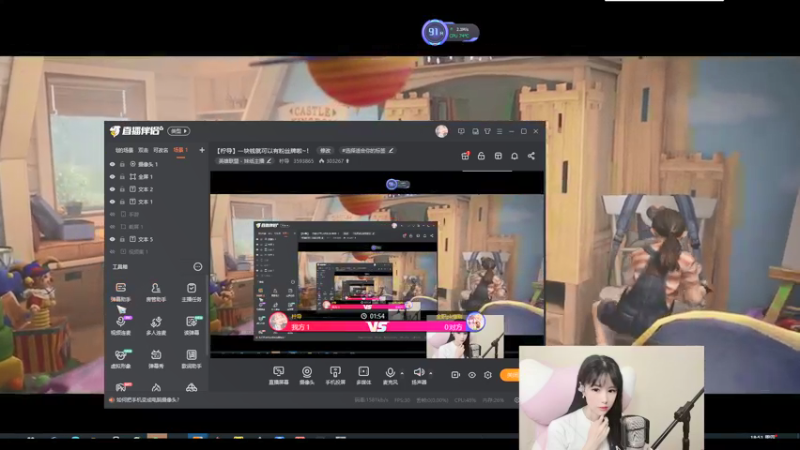Toggle the lock on 文本 5
This screenshot has height=450, width=800.
[122, 239]
